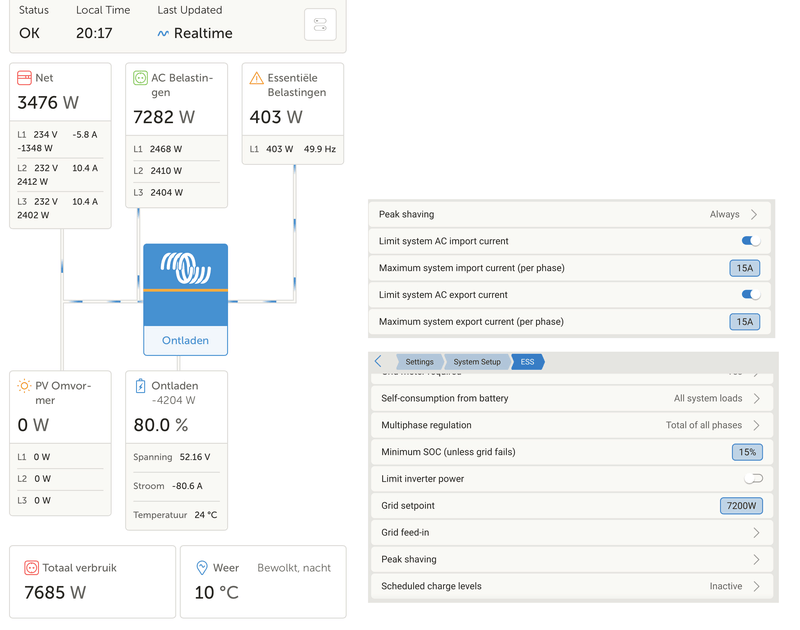800x630 pixels.
Task: Disable Limit system AC import current
Action: click(750, 241)
